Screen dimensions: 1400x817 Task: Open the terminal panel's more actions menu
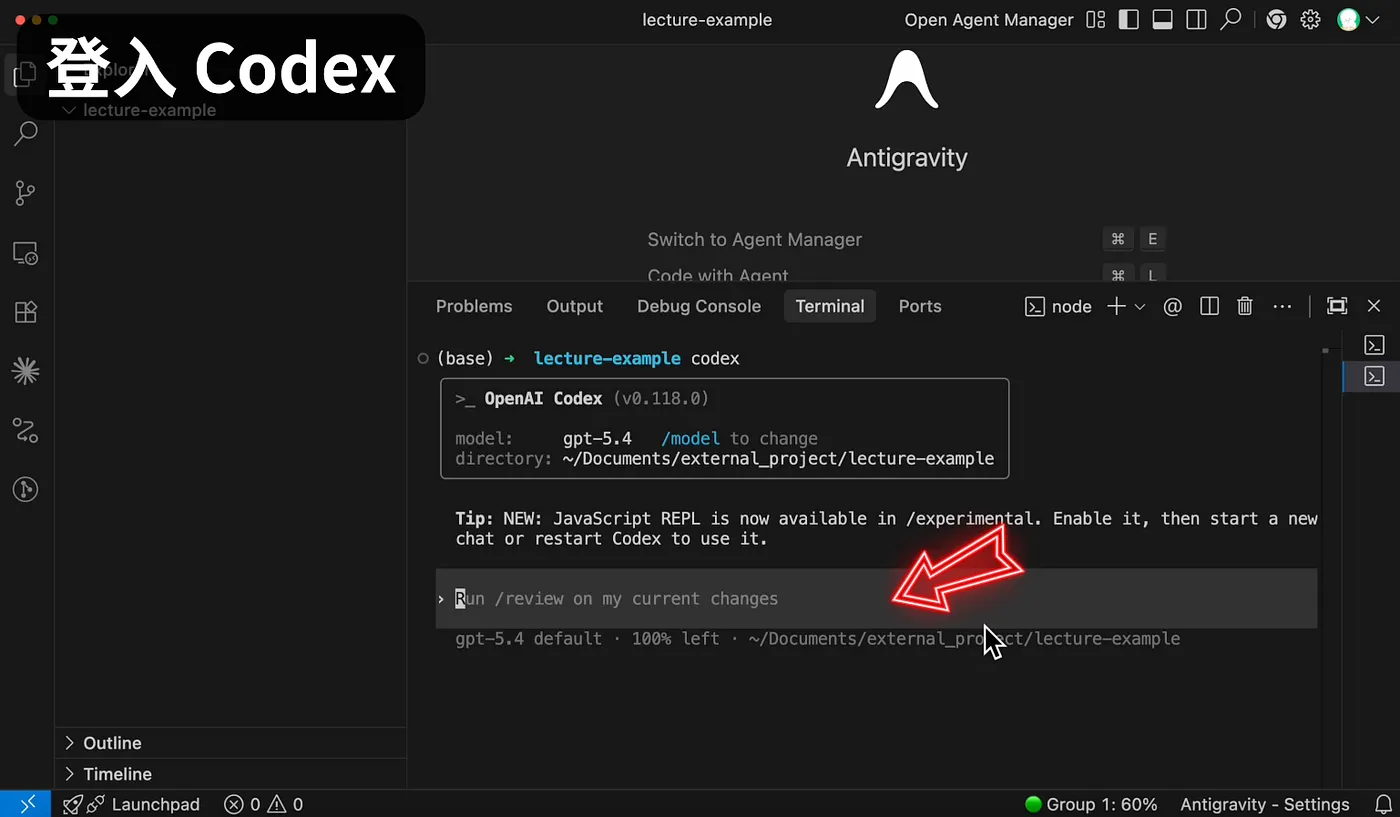tap(1282, 307)
